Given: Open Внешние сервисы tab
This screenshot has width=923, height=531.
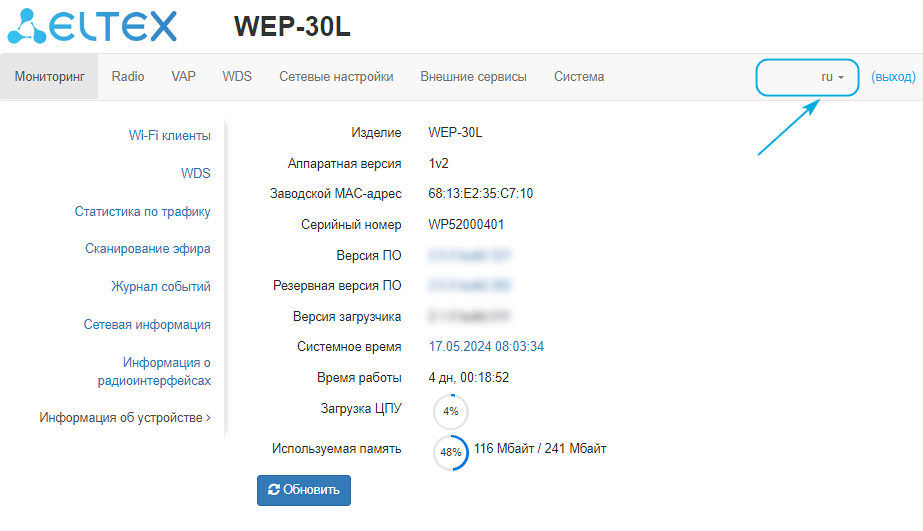Looking at the screenshot, I should pos(473,77).
